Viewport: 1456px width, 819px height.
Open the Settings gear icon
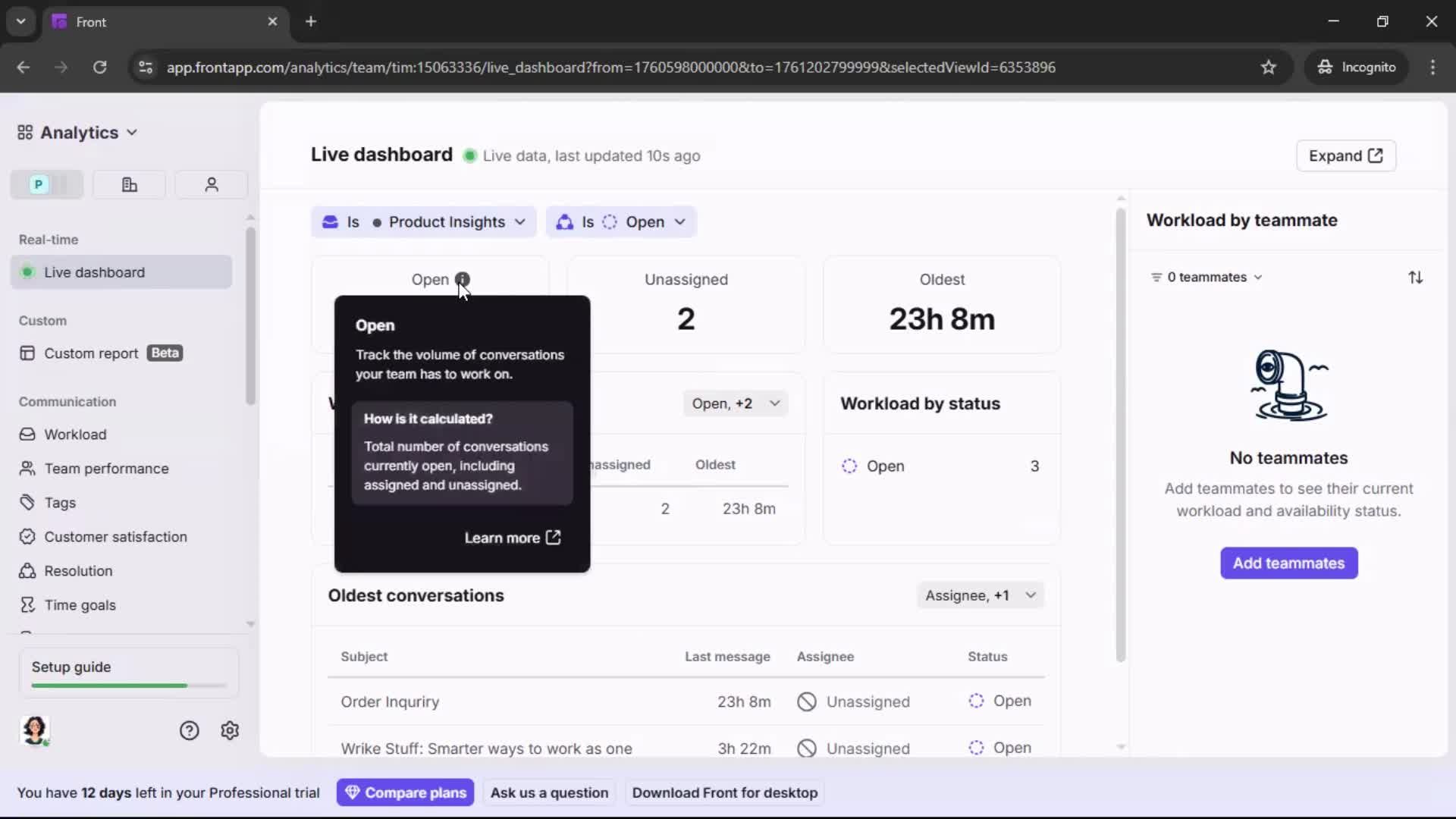point(230,730)
